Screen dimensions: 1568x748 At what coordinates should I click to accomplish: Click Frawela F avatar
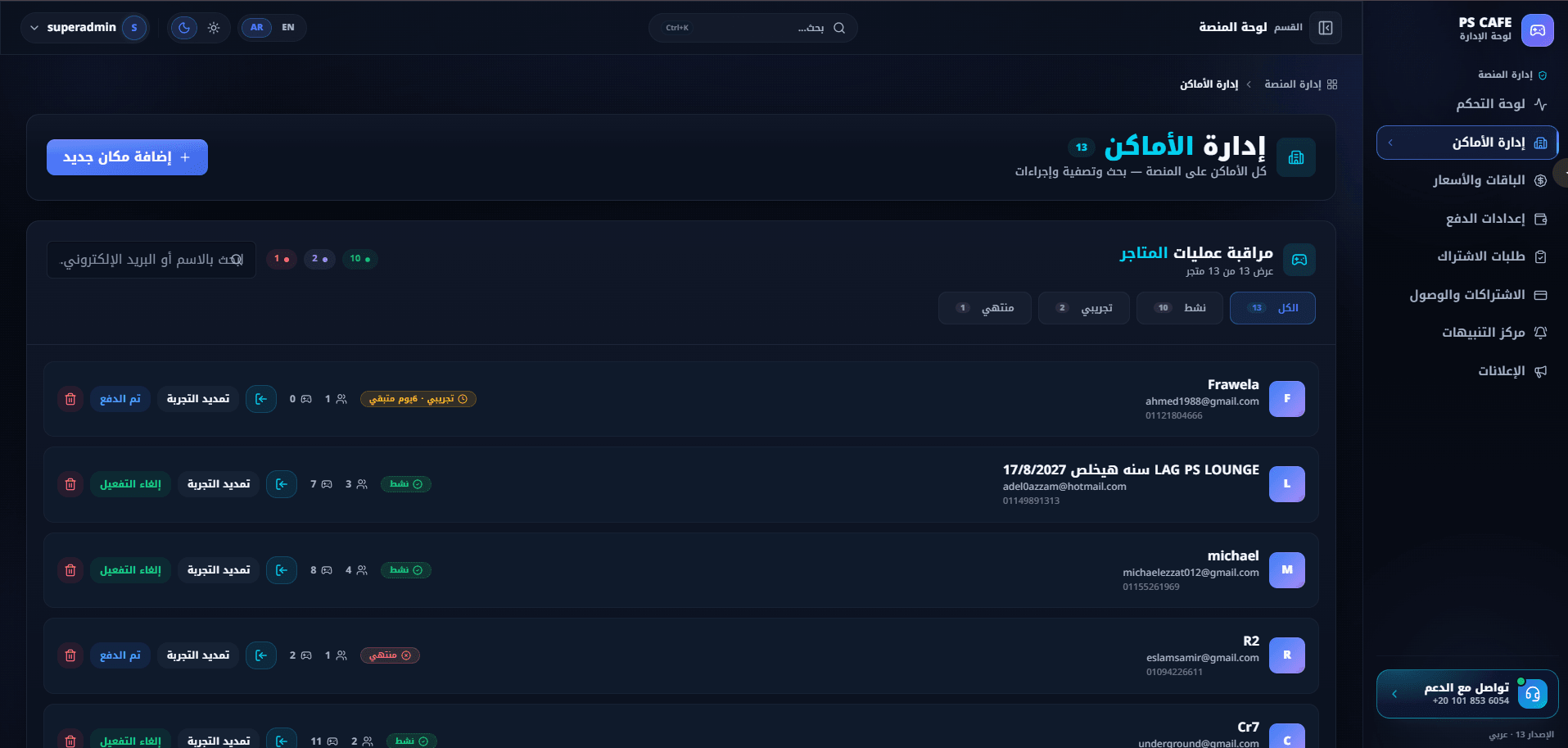coord(1287,399)
